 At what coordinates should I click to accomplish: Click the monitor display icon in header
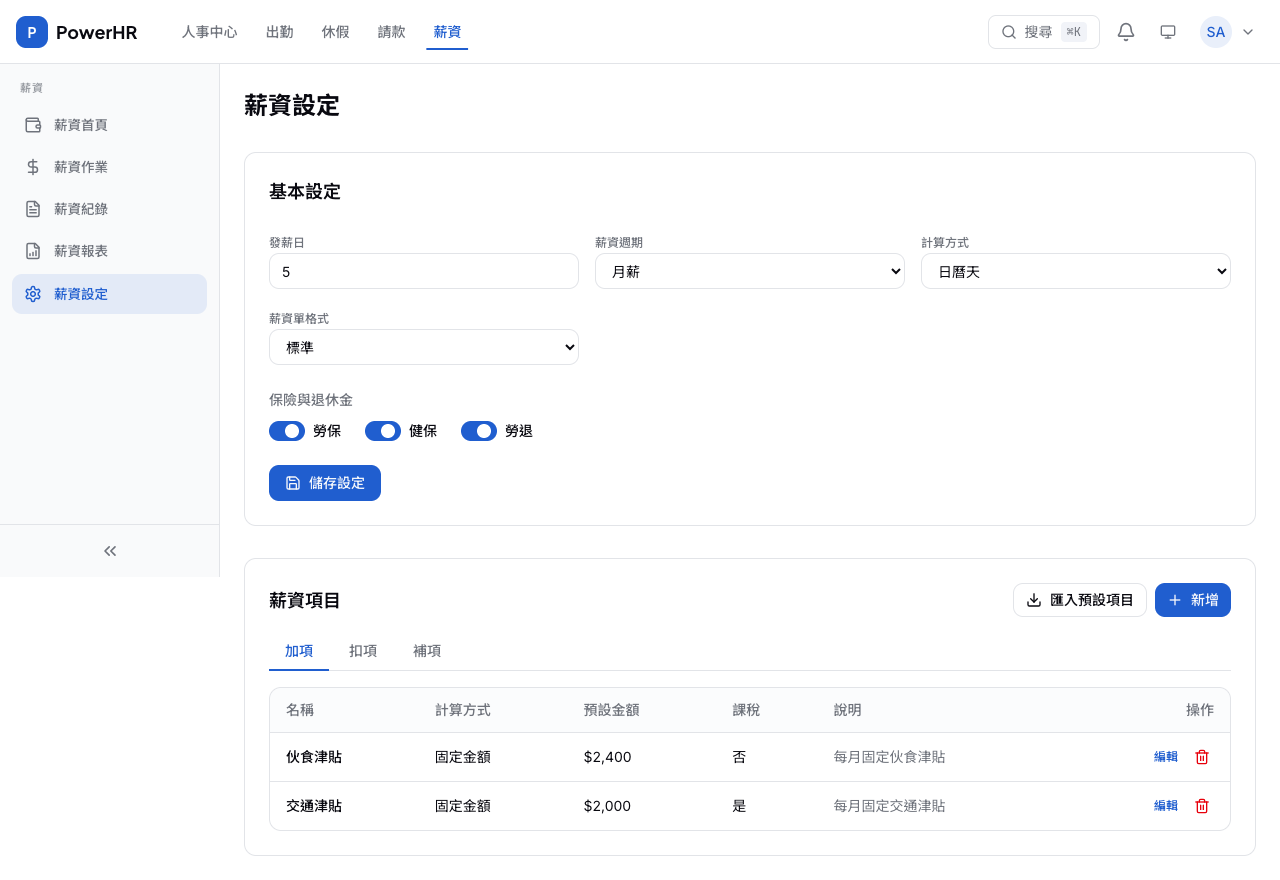click(1168, 32)
